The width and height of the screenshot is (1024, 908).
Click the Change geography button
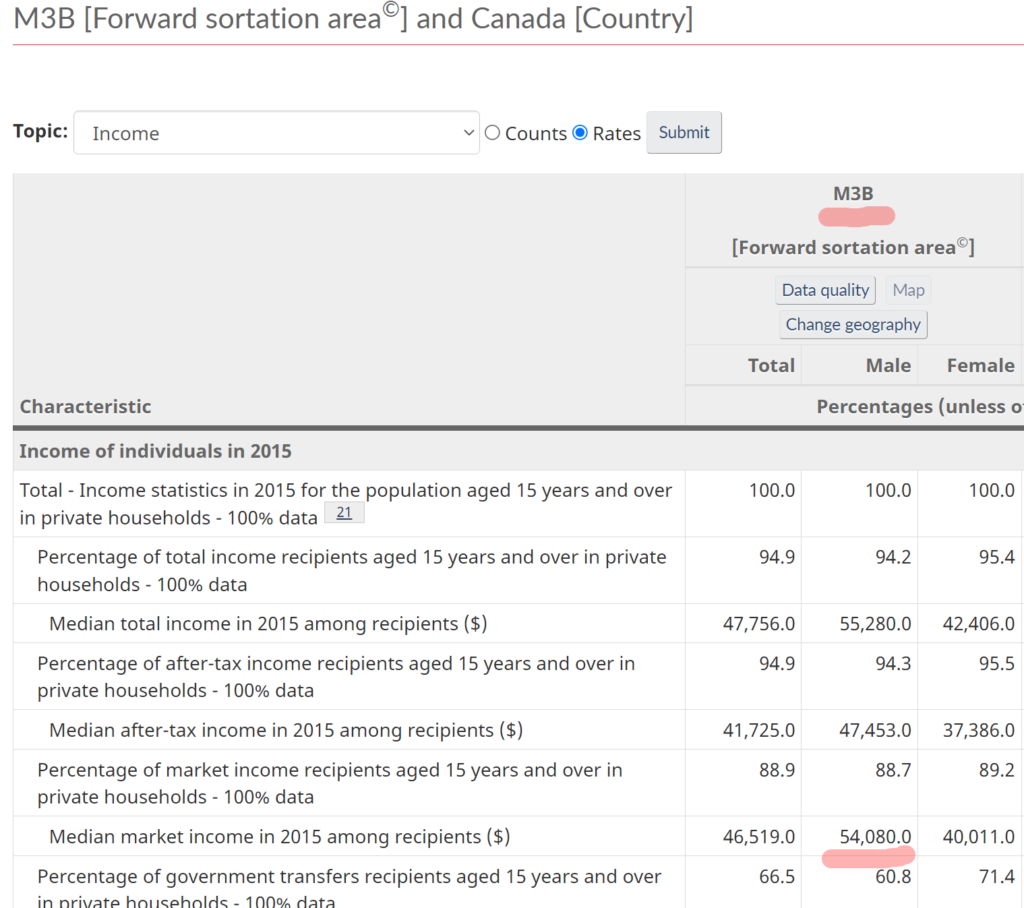coord(853,325)
